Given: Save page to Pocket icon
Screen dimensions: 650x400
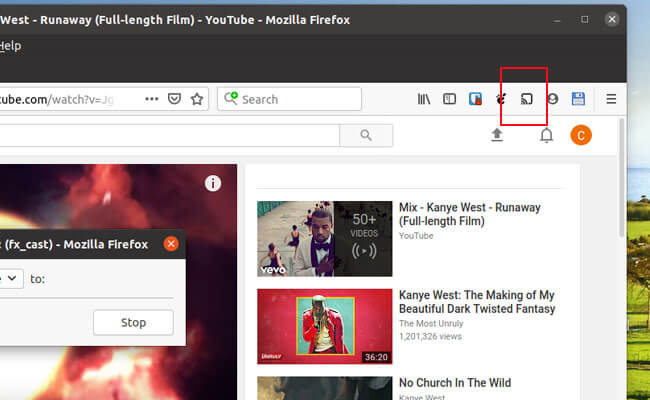Looking at the screenshot, I should (x=174, y=99).
